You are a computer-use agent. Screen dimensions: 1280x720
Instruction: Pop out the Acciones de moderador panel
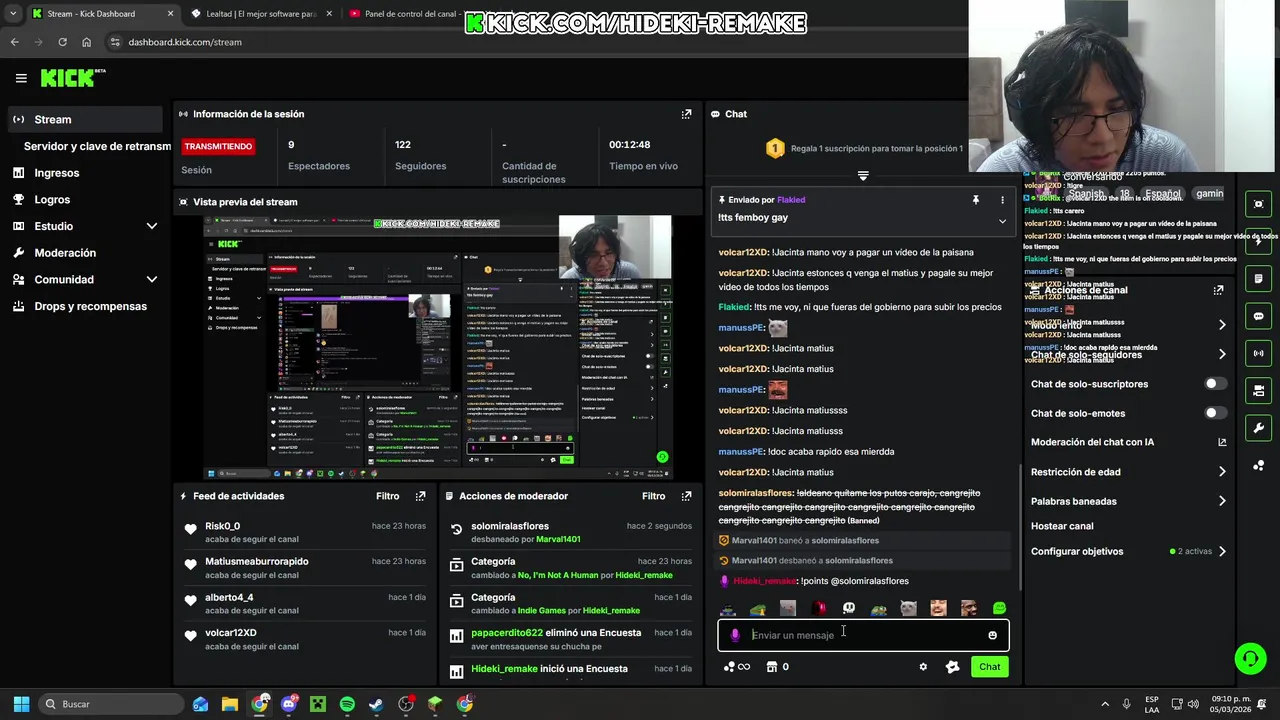pyautogui.click(x=686, y=496)
